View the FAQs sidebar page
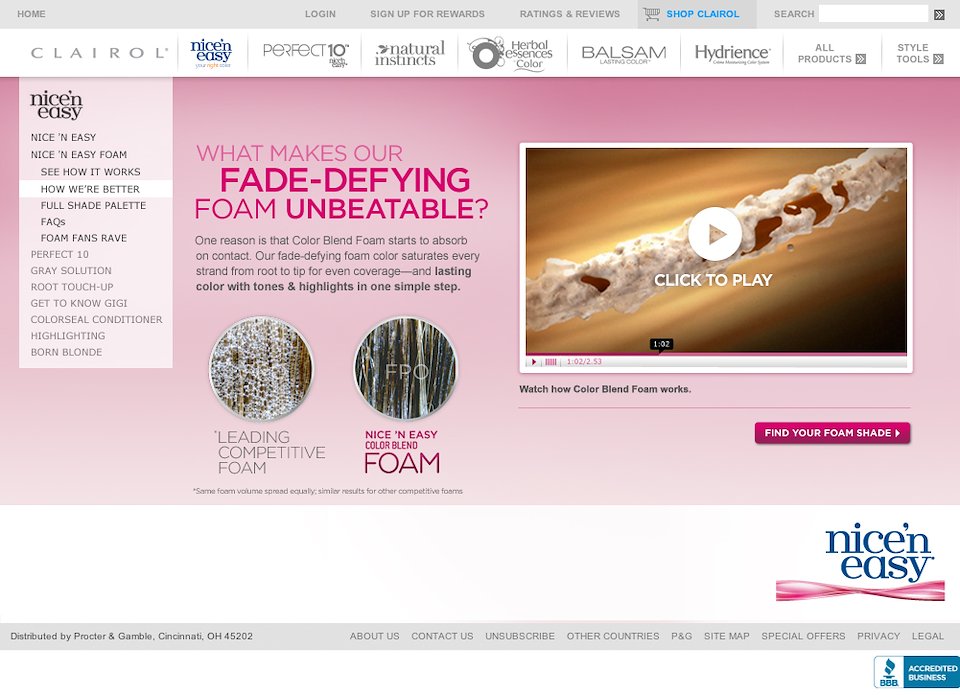Viewport: 960px width, 695px height. pos(53,222)
